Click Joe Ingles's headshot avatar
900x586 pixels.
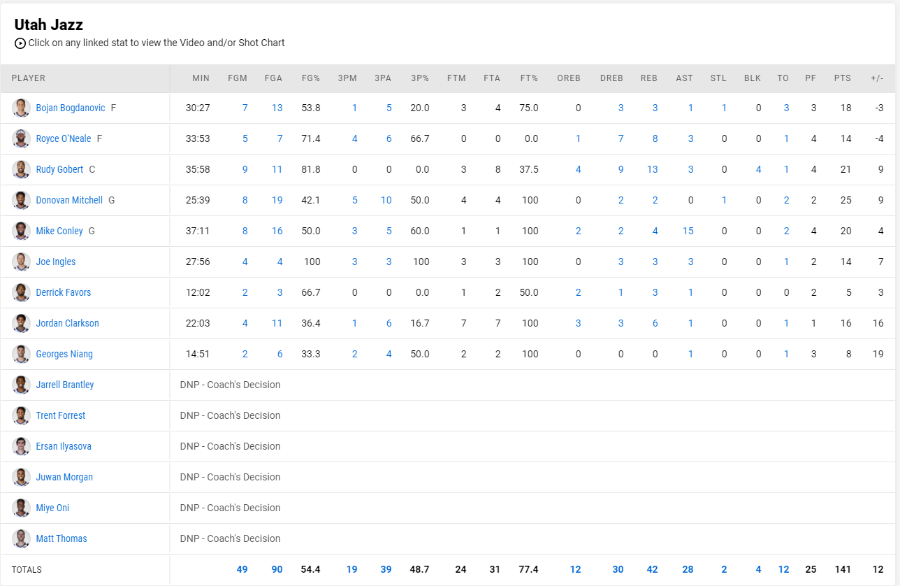pos(21,261)
